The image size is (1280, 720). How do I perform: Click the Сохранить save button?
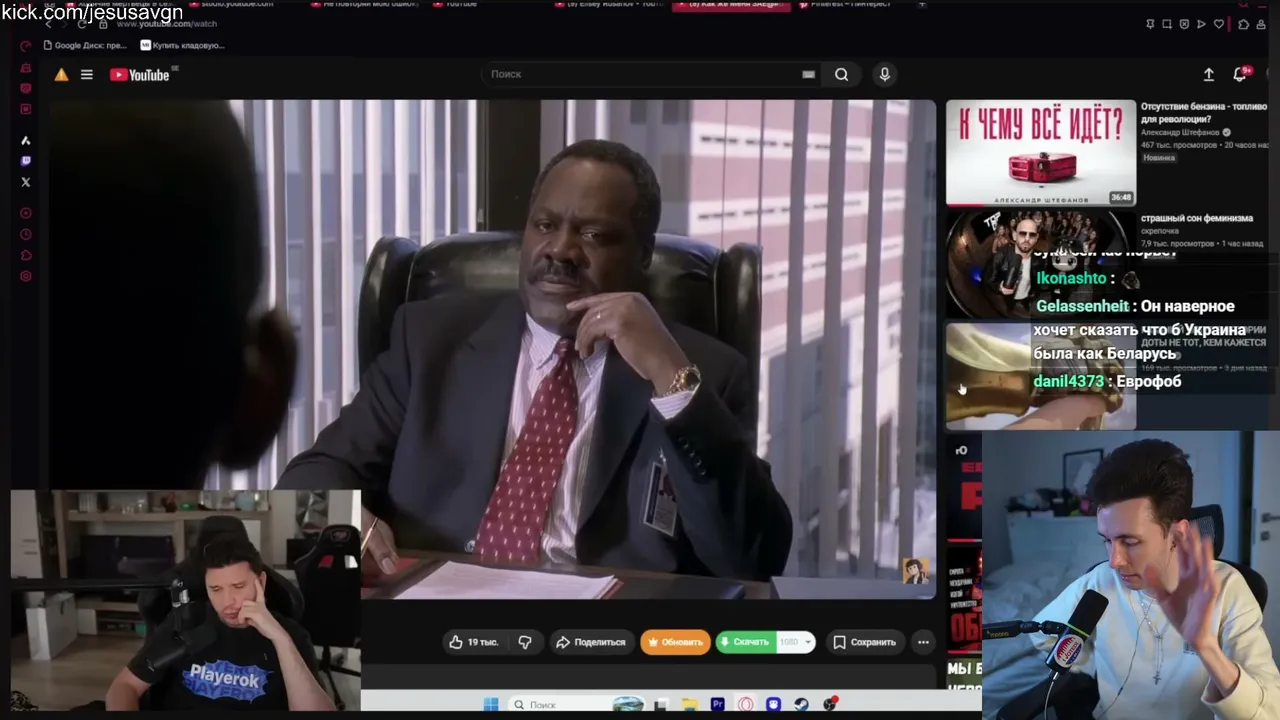tap(865, 642)
